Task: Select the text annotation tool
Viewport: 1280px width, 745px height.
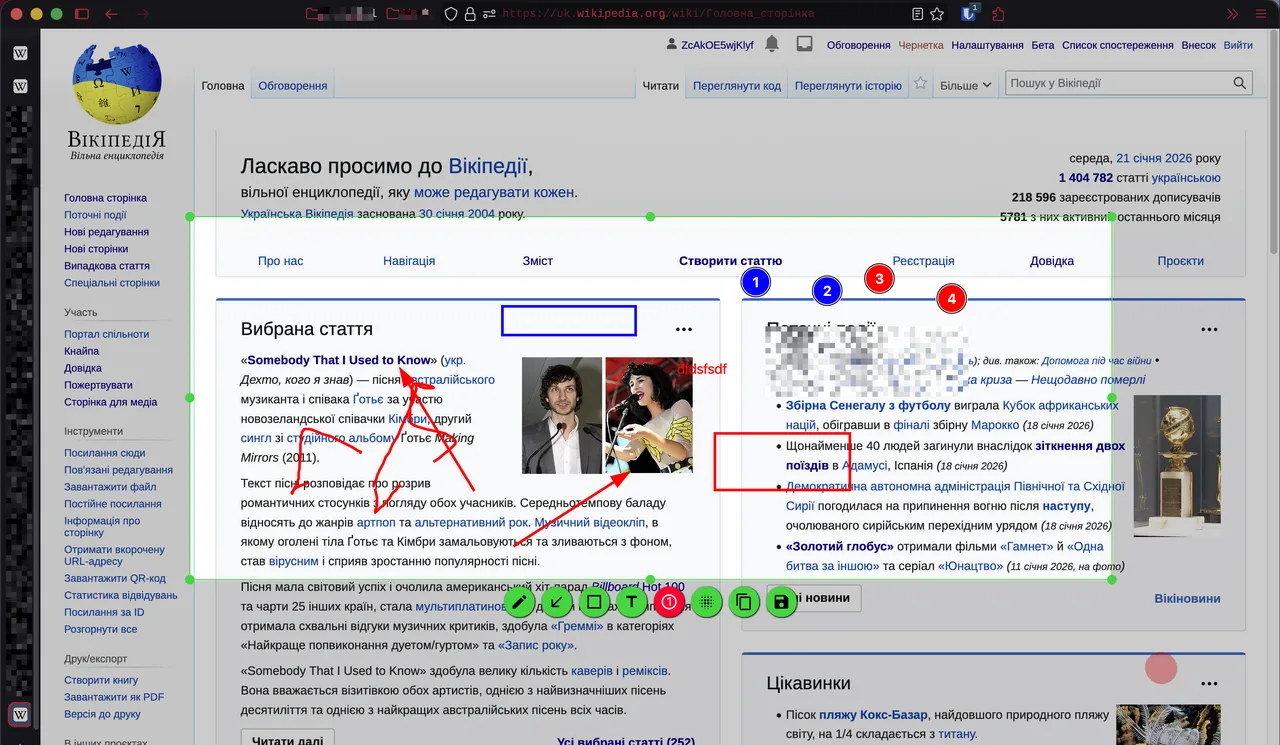Action: (x=631, y=602)
